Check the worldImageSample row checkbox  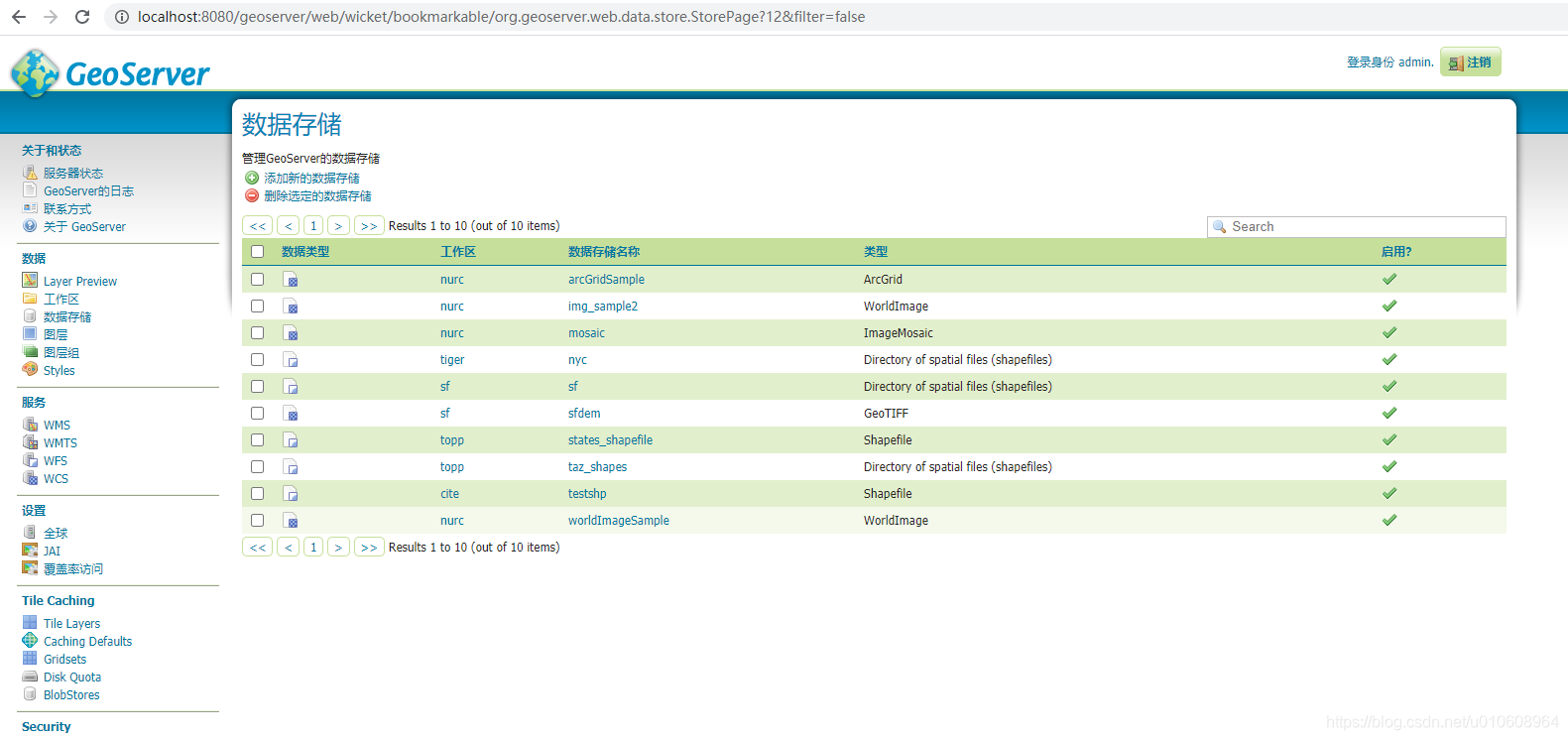258,521
